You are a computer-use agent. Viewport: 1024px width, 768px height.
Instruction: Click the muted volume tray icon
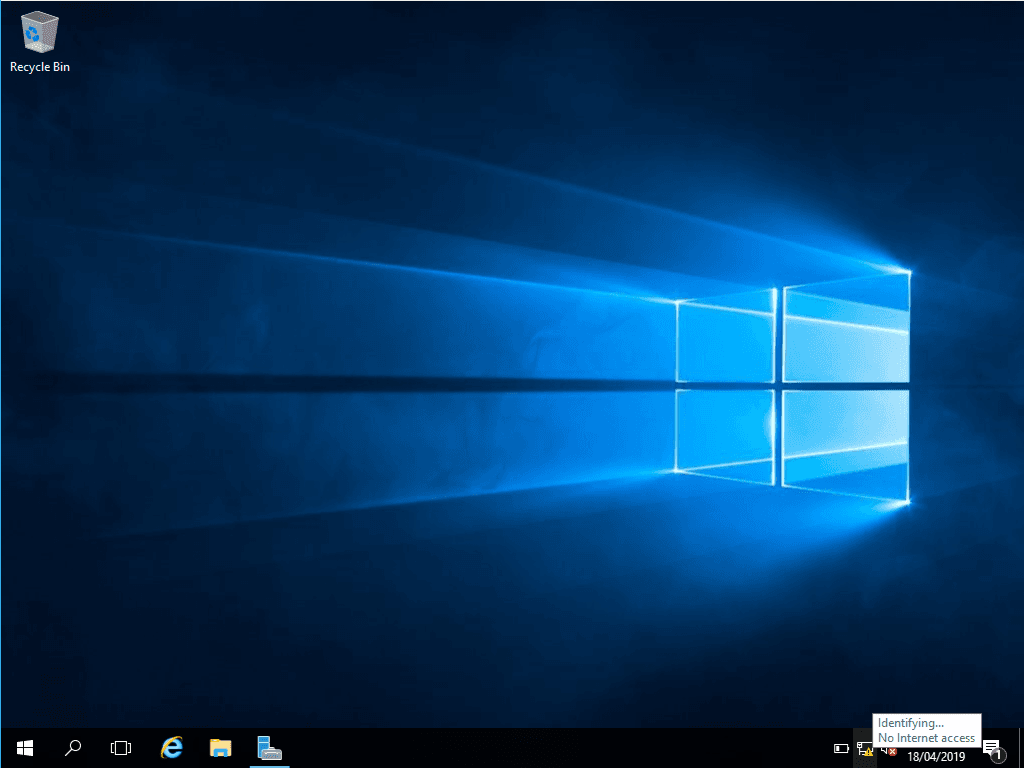[x=888, y=750]
